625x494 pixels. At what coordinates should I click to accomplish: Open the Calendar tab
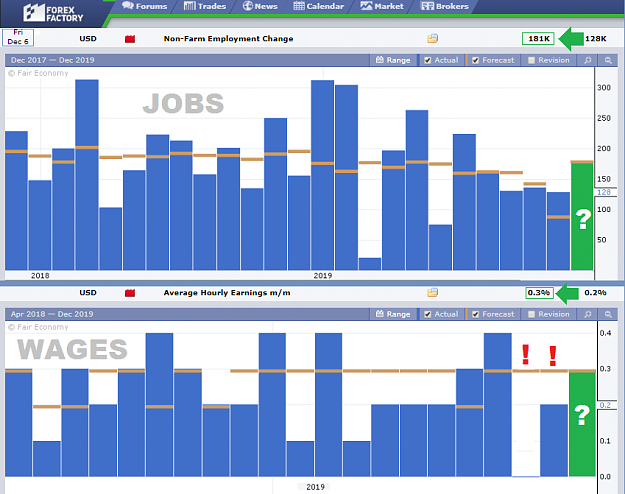coord(318,6)
